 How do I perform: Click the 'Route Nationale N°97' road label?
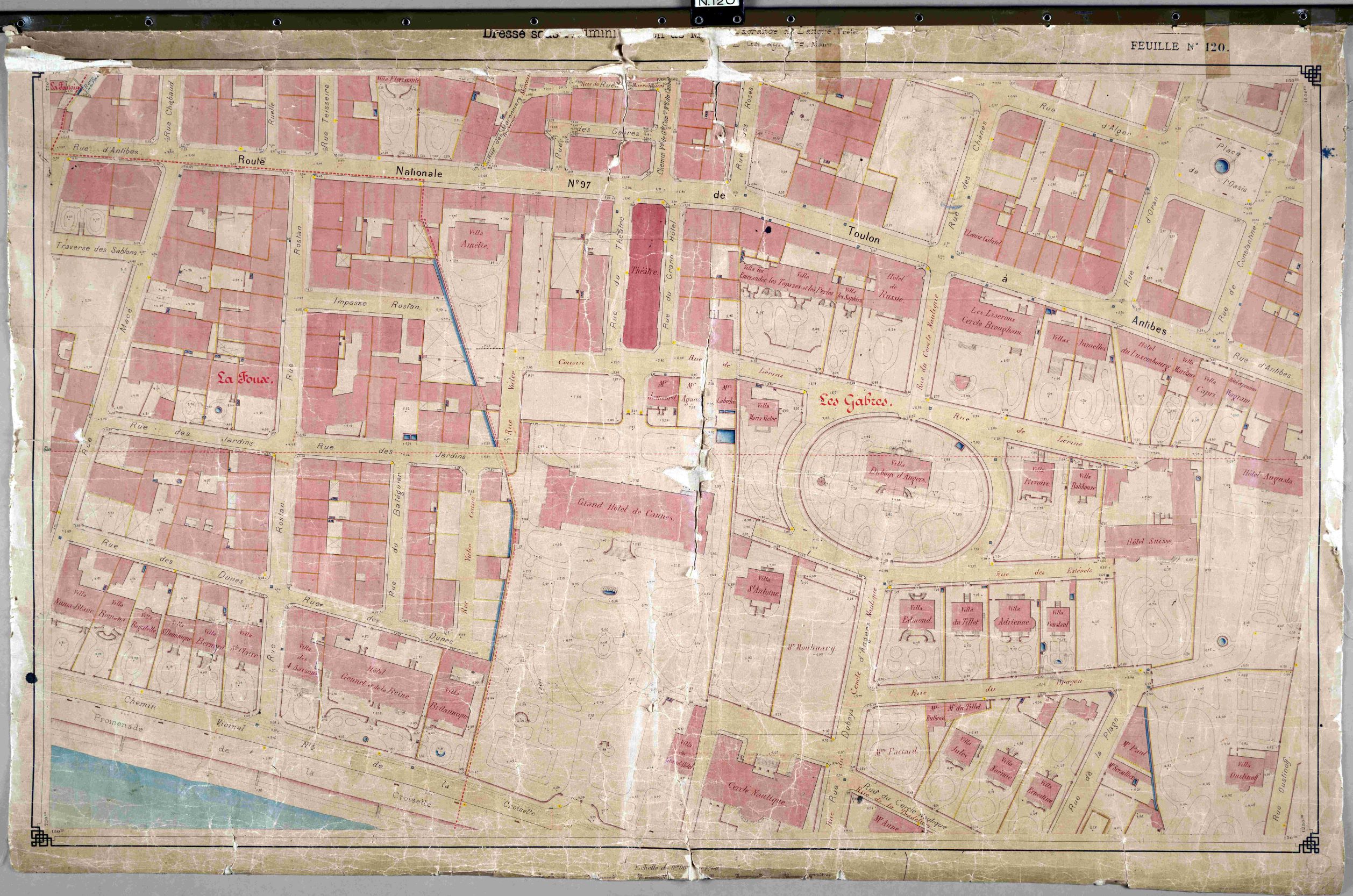pos(415,173)
